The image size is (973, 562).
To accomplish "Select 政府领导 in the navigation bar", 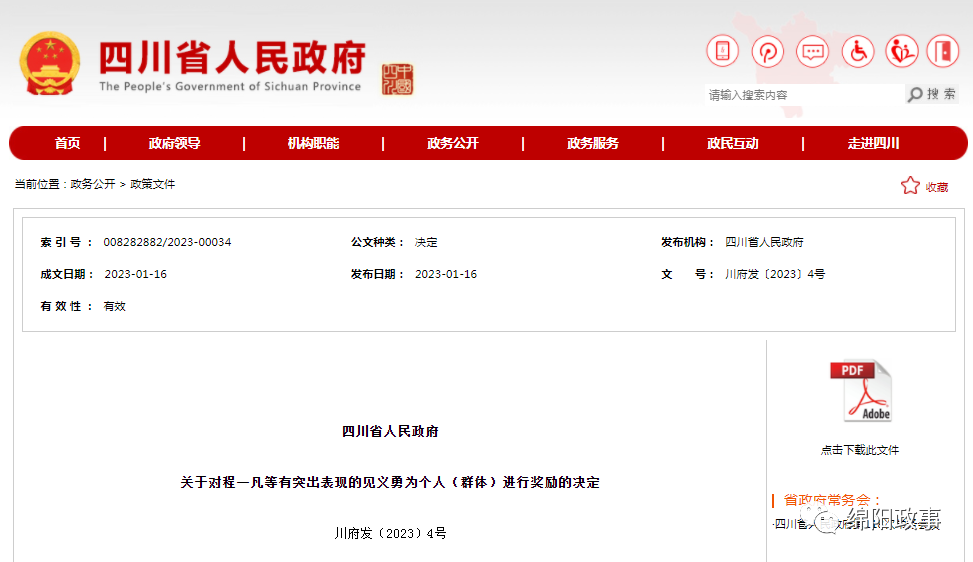I will (175, 143).
